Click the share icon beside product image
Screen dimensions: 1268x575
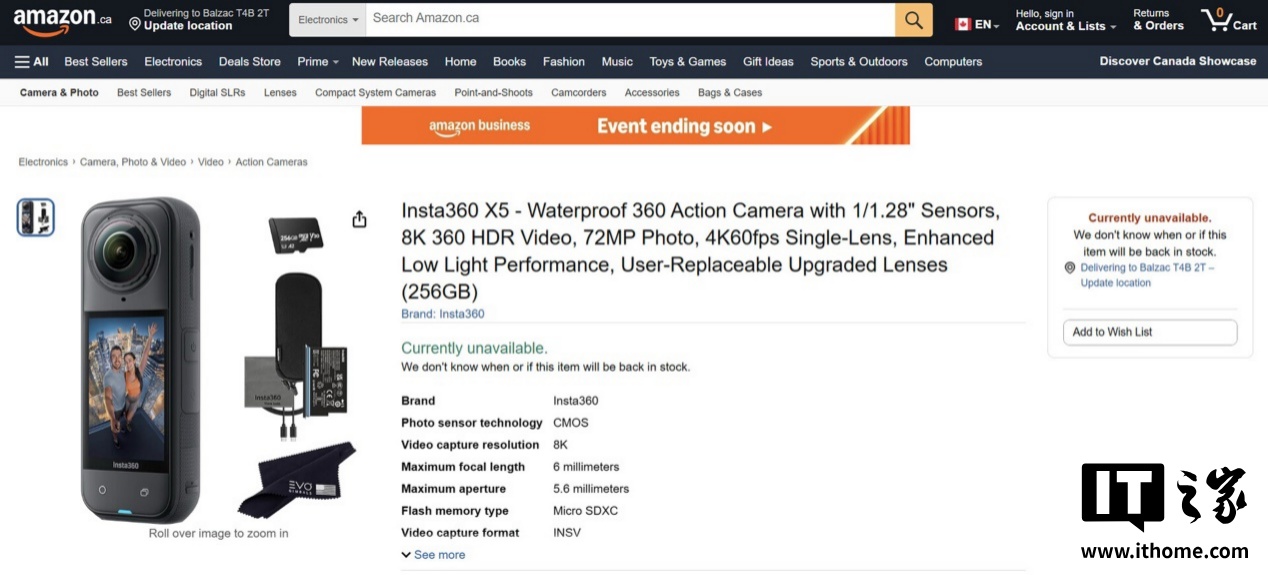[x=359, y=220]
